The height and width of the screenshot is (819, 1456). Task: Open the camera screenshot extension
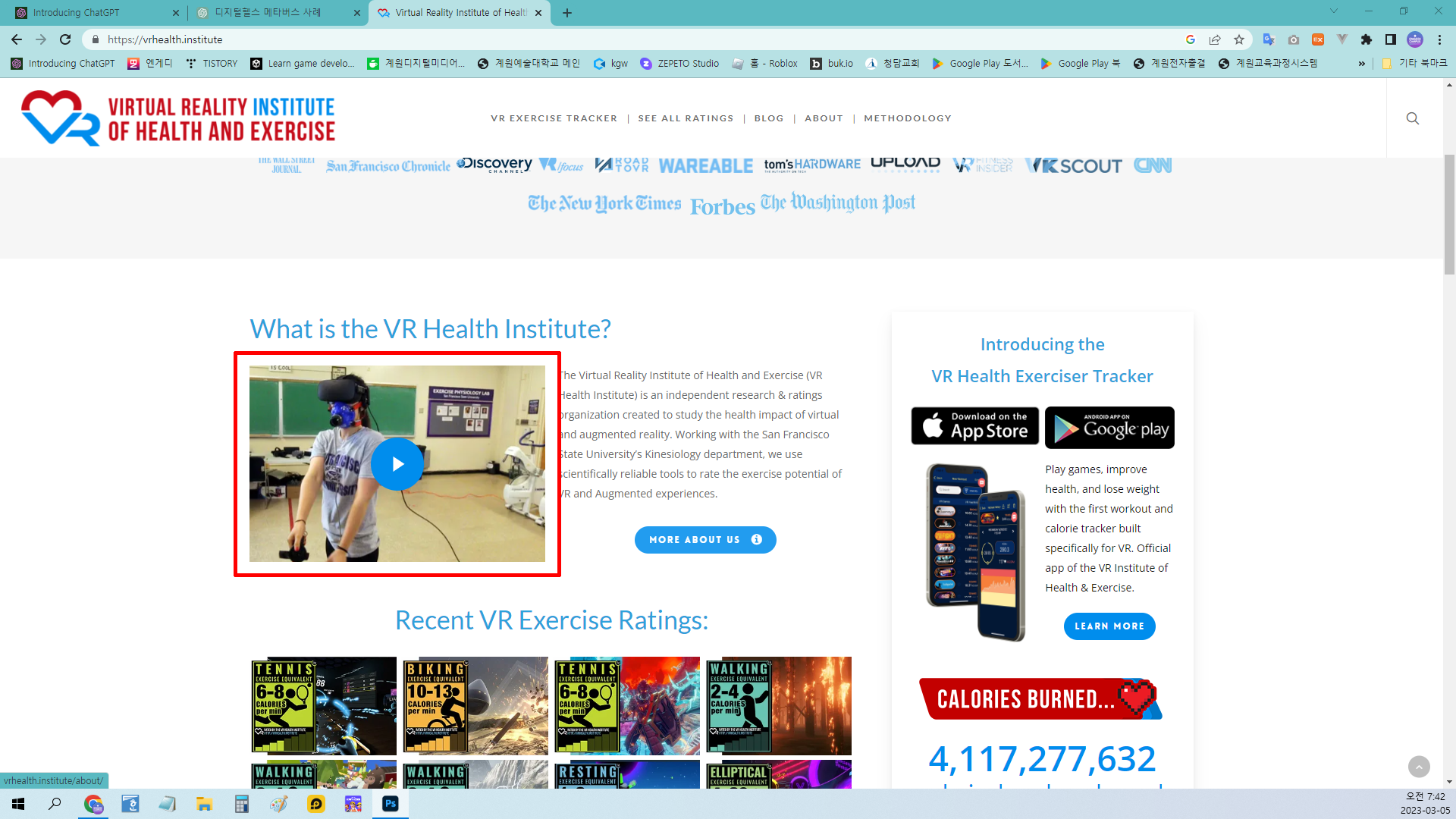coord(1294,39)
